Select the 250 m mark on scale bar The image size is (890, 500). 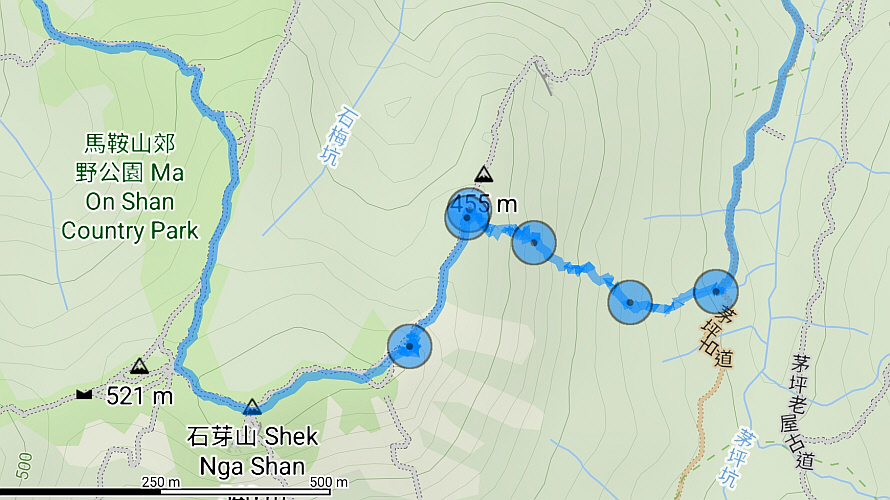pyautogui.click(x=161, y=482)
